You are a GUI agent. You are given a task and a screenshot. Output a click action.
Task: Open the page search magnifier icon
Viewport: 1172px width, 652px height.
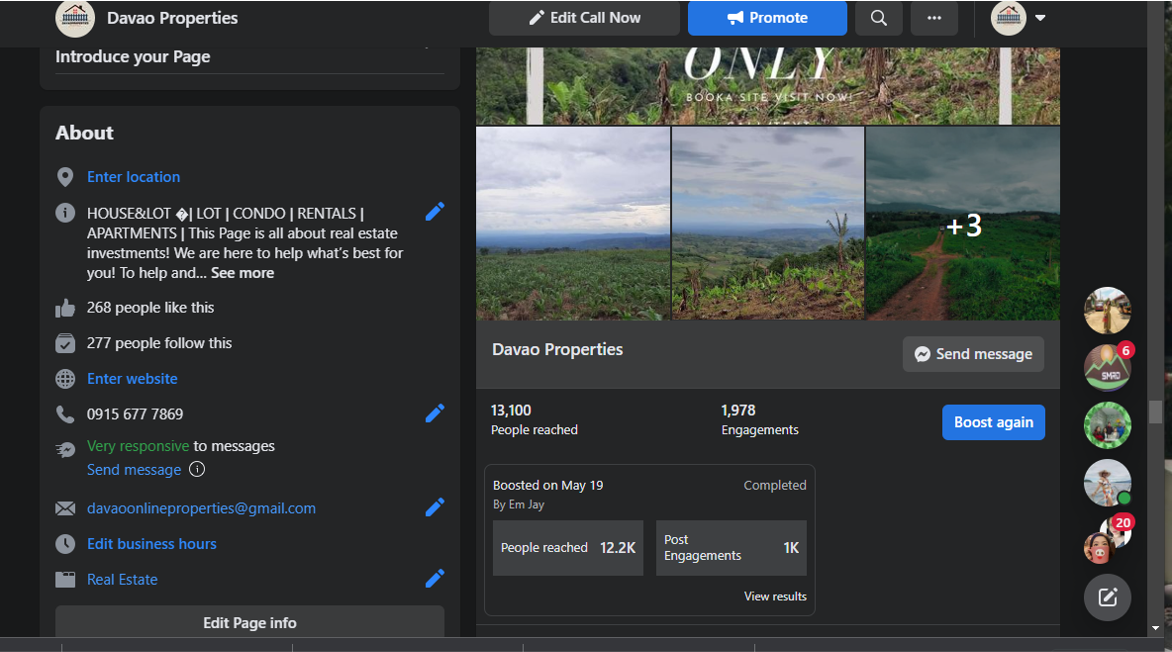click(x=878, y=18)
